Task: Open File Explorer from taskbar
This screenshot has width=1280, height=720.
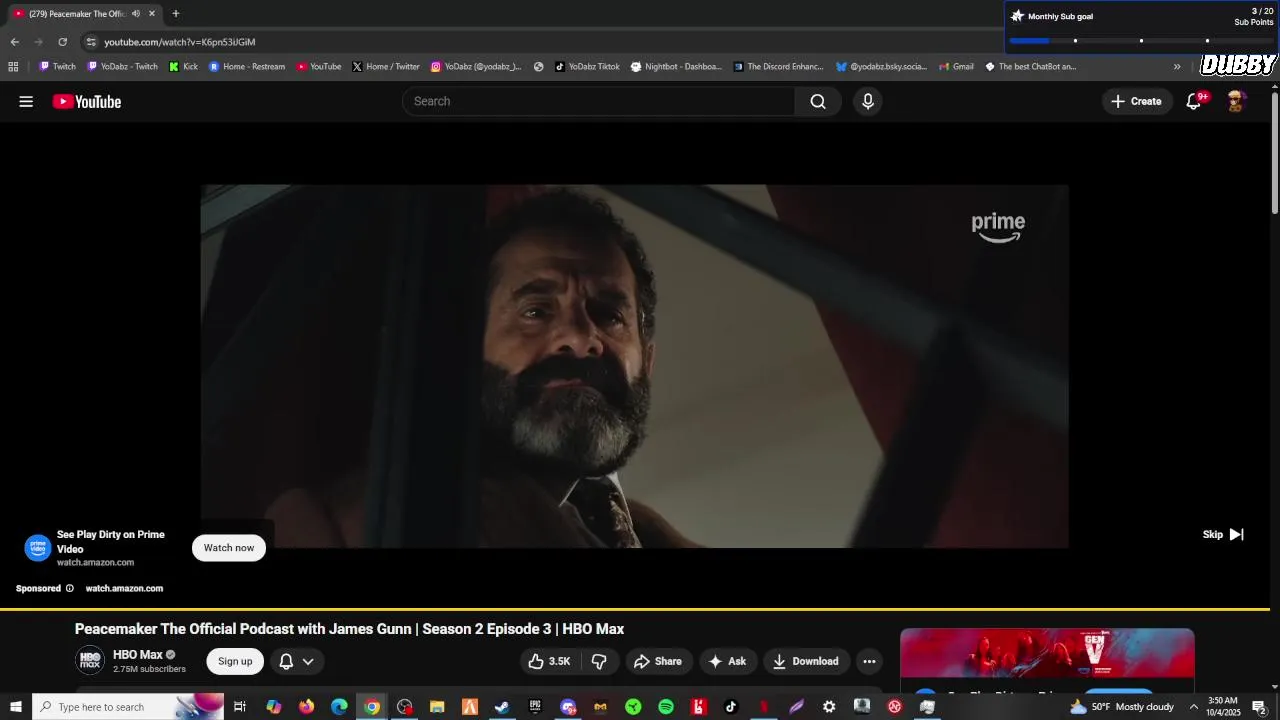Action: click(x=437, y=707)
